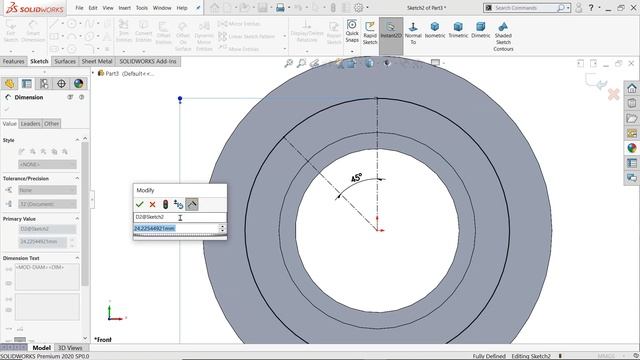Open the PropertyManager tab icon

27,84
